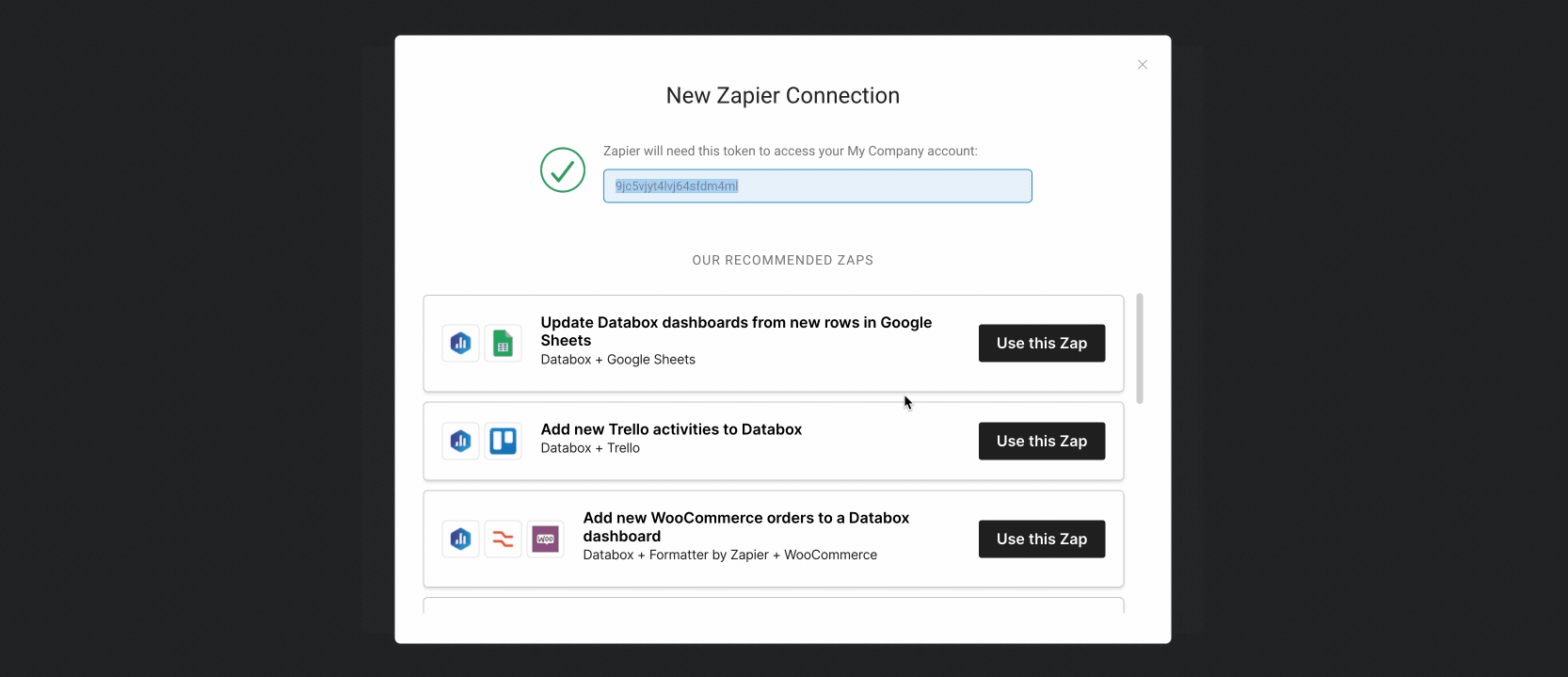
Task: Click the Trello icon
Action: 503,441
